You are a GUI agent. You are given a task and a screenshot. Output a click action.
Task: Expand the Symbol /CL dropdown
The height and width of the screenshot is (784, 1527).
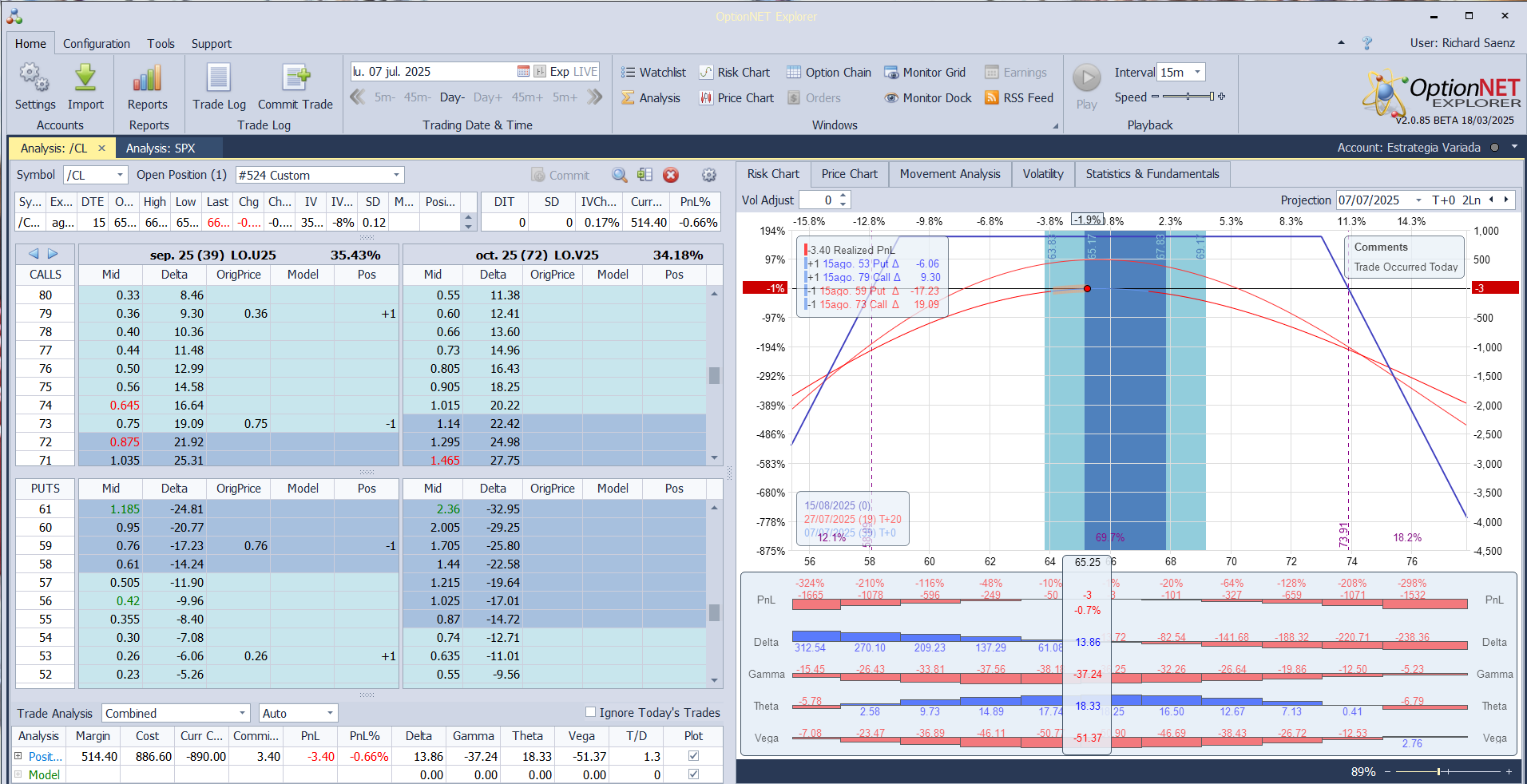coord(120,175)
